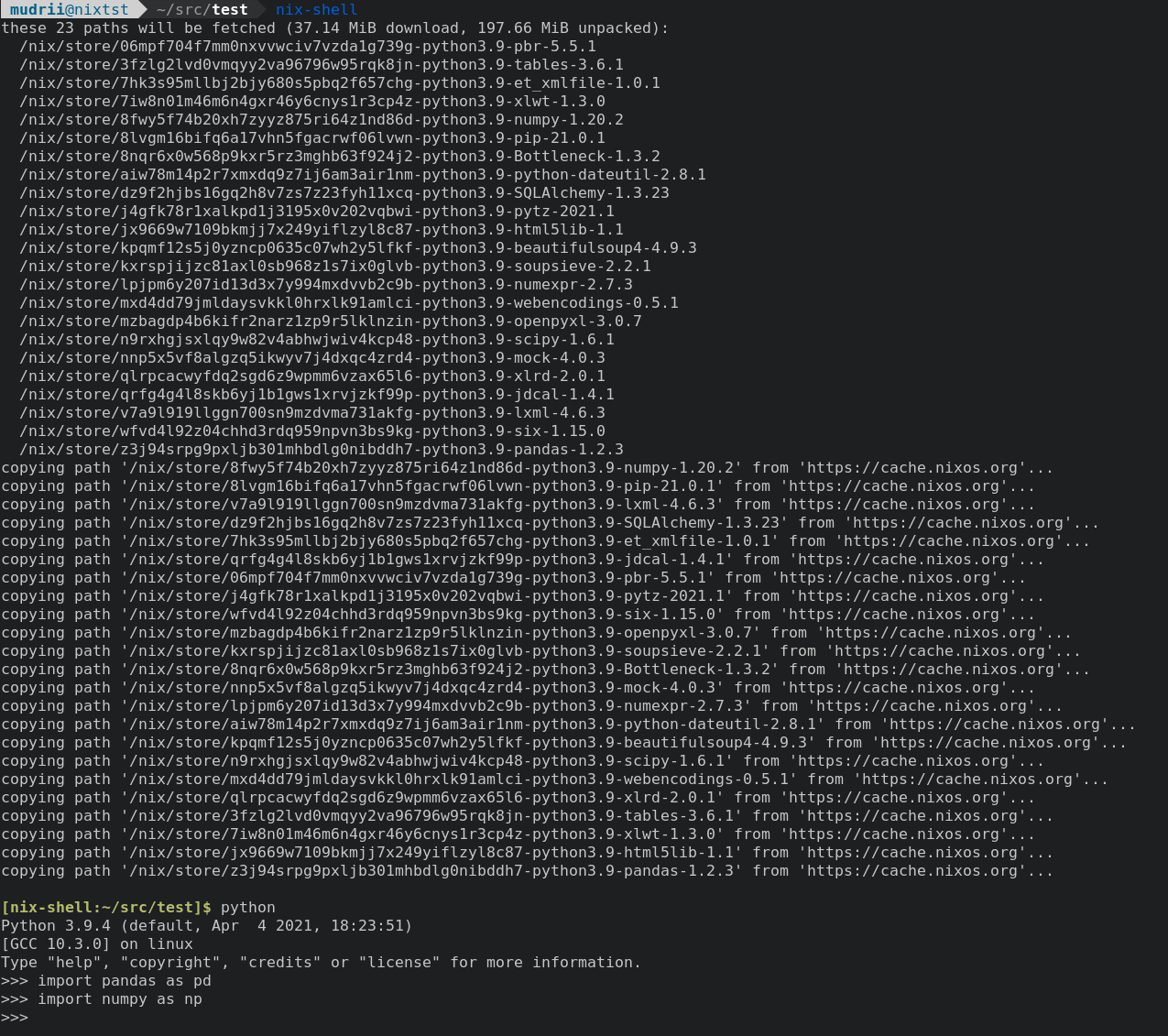
Task: Select the python3.9-scipy-1.6.1 path in list
Action: [x=317, y=339]
